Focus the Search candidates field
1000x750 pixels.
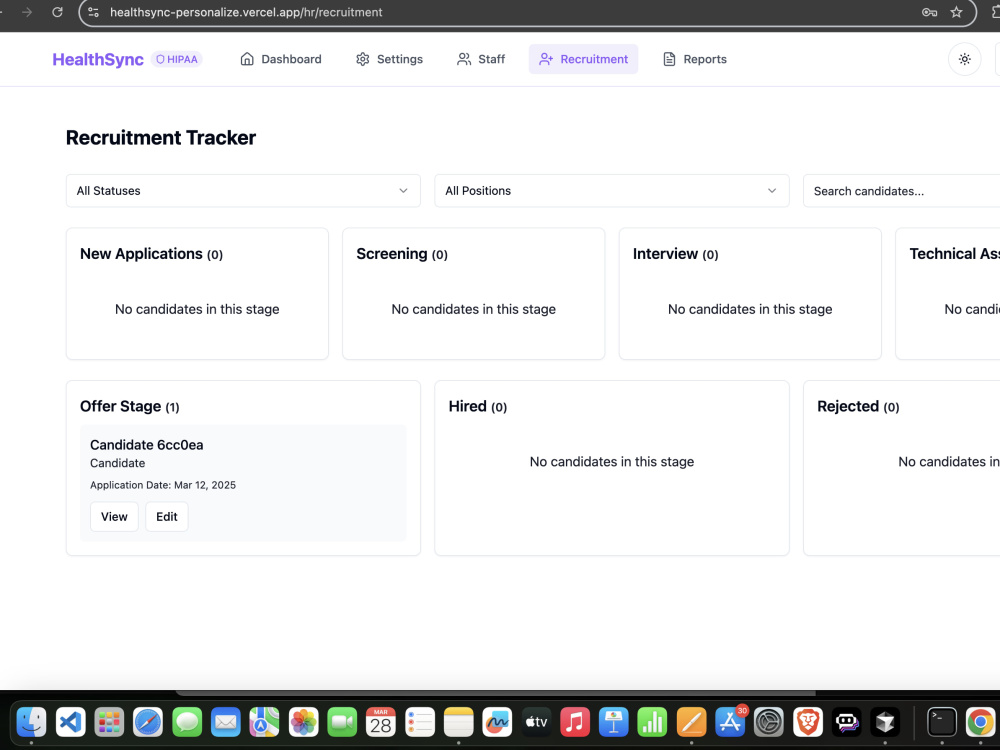tap(901, 191)
